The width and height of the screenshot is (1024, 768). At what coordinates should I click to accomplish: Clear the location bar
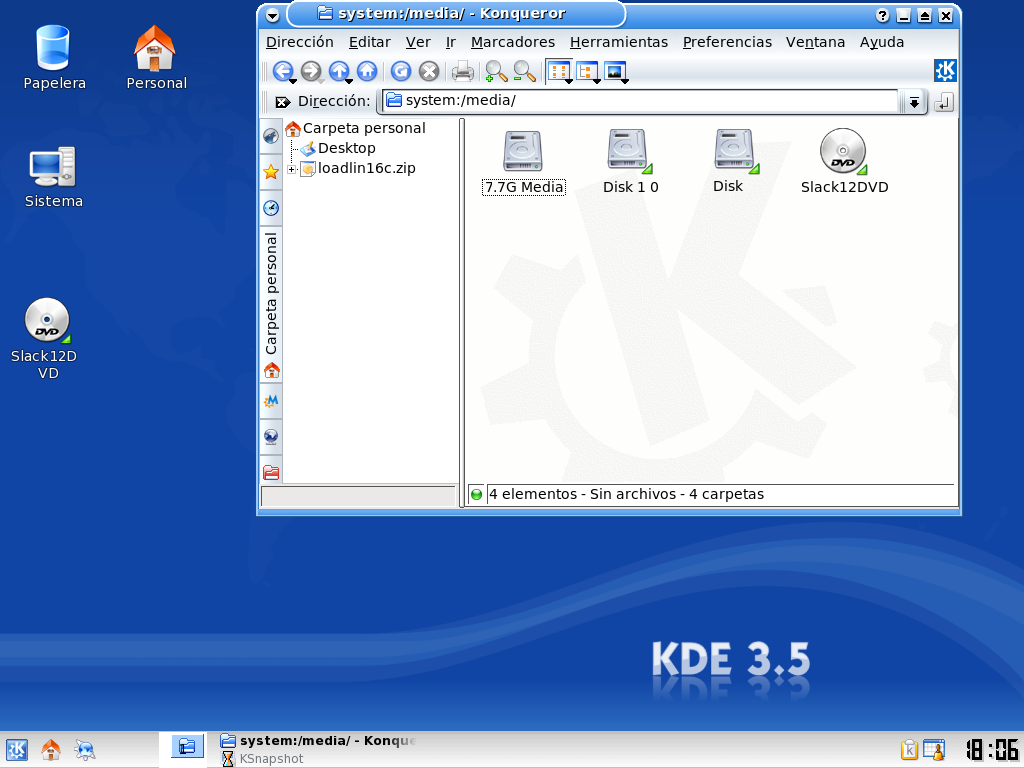click(x=282, y=101)
